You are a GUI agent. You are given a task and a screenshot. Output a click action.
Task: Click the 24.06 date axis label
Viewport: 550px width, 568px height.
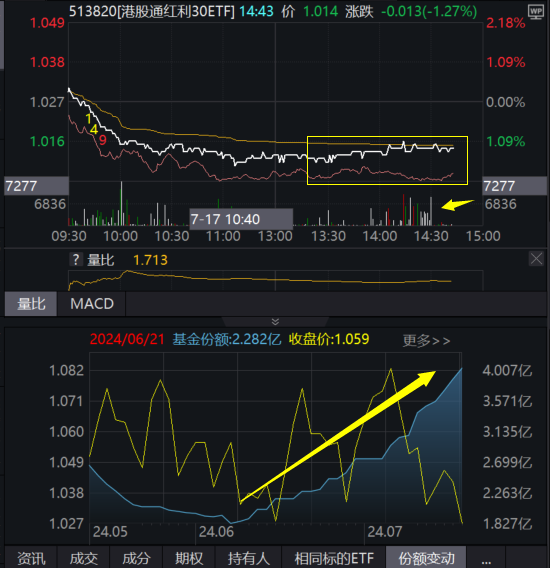click(216, 532)
